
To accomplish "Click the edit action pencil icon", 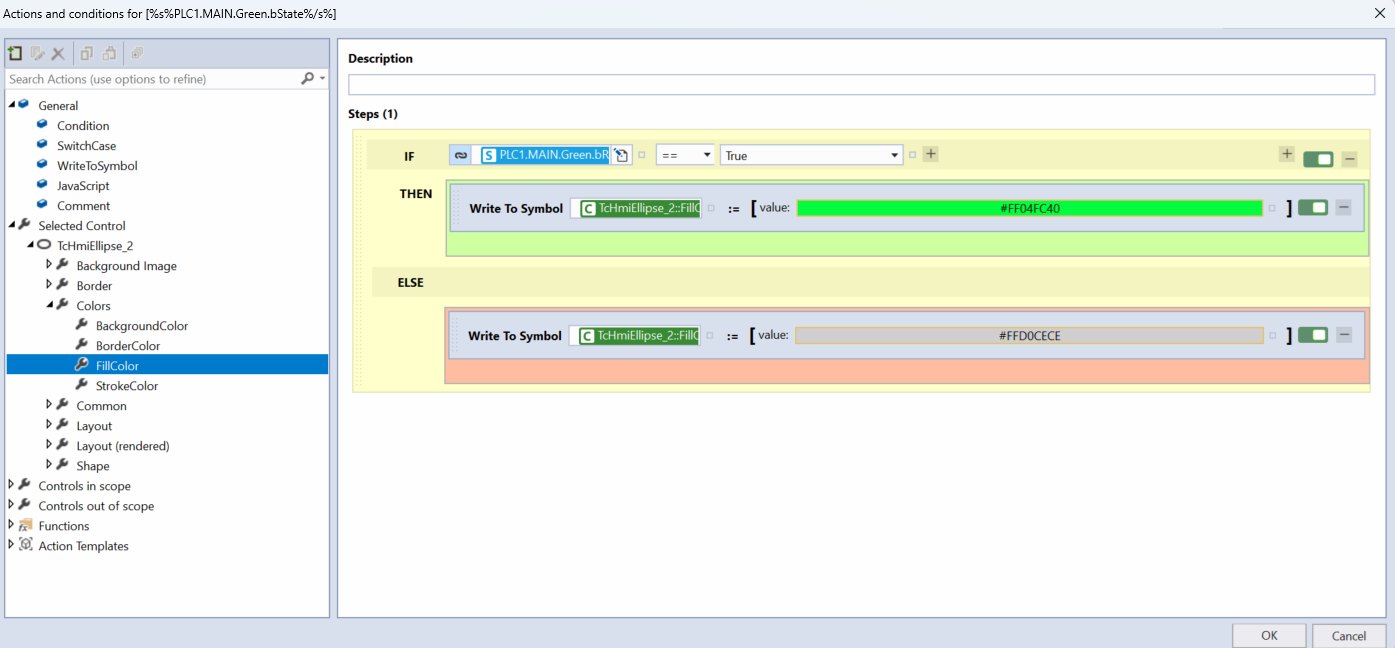I will pos(37,54).
